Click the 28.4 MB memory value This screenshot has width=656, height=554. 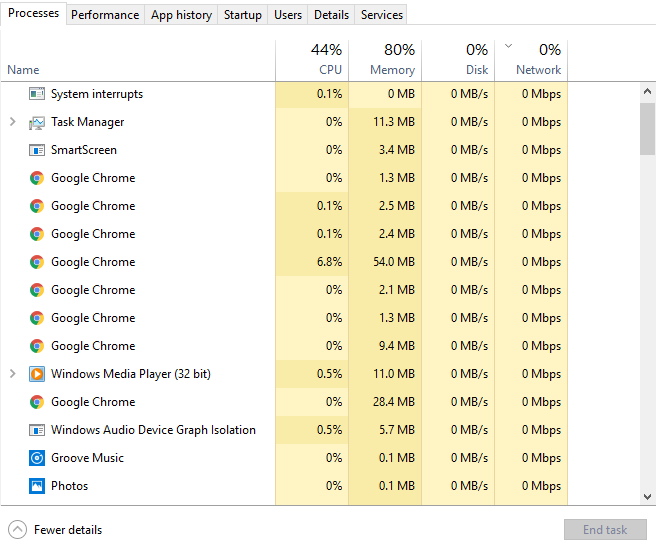point(394,402)
